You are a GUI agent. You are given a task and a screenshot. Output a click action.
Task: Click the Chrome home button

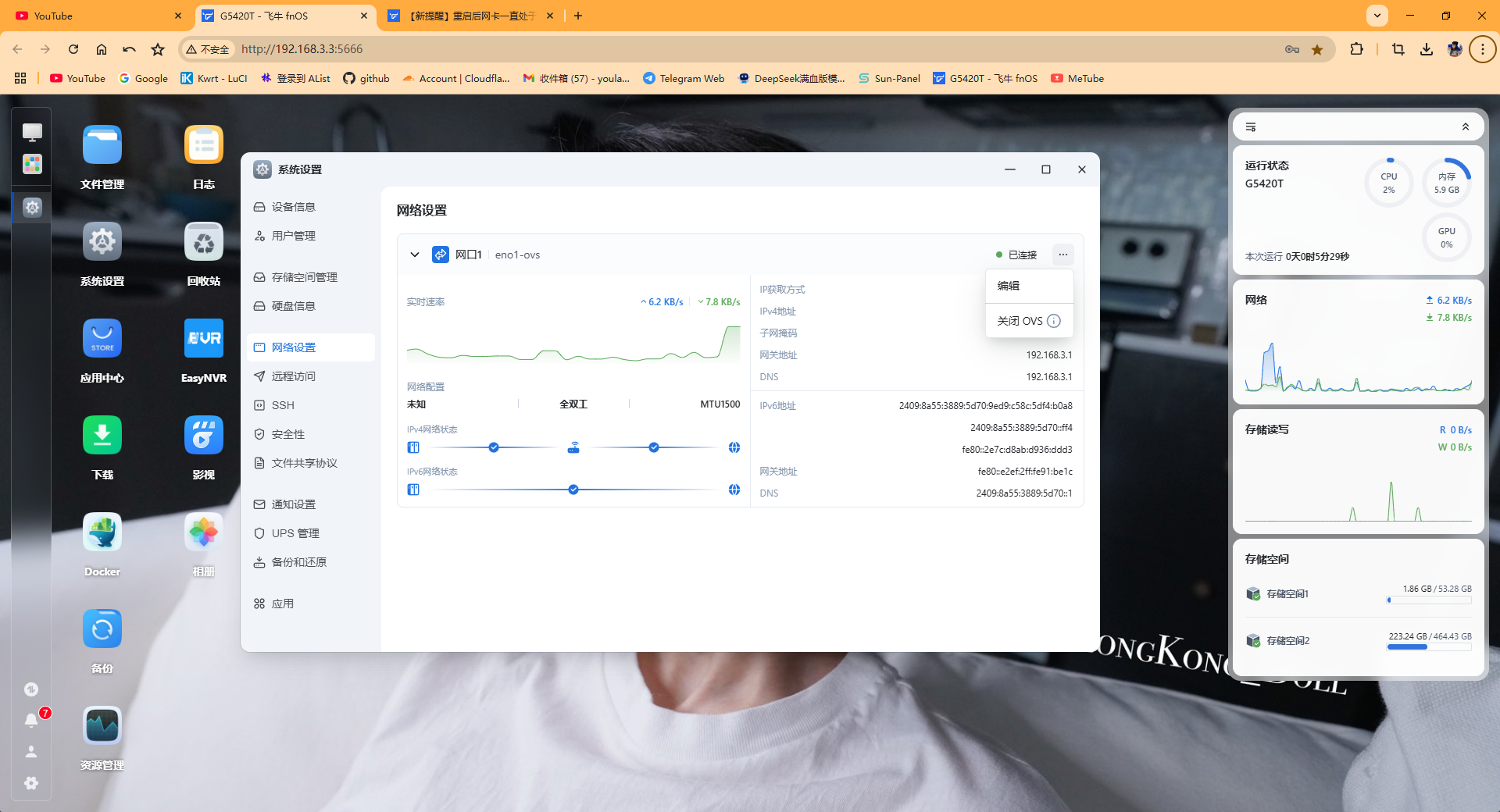102,49
